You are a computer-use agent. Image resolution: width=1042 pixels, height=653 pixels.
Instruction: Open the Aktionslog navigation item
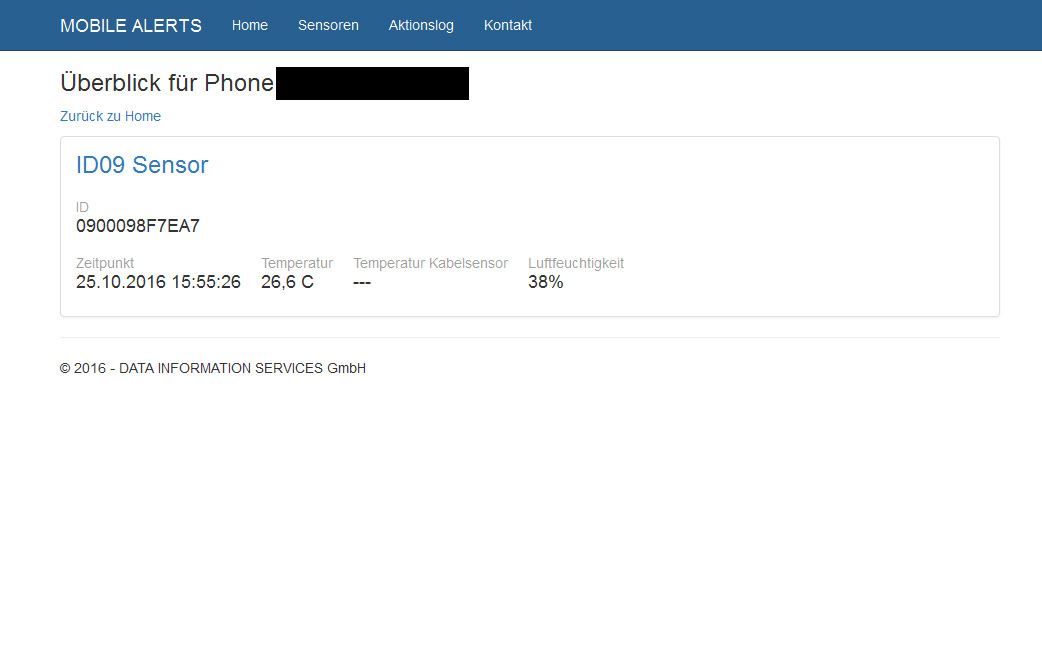pos(421,25)
